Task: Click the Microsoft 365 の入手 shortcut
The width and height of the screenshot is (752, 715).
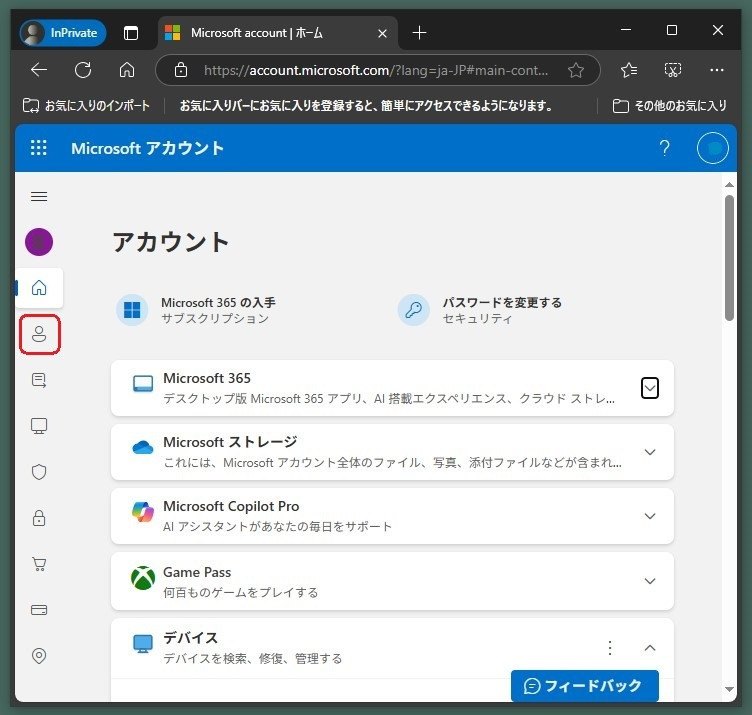Action: pos(197,310)
